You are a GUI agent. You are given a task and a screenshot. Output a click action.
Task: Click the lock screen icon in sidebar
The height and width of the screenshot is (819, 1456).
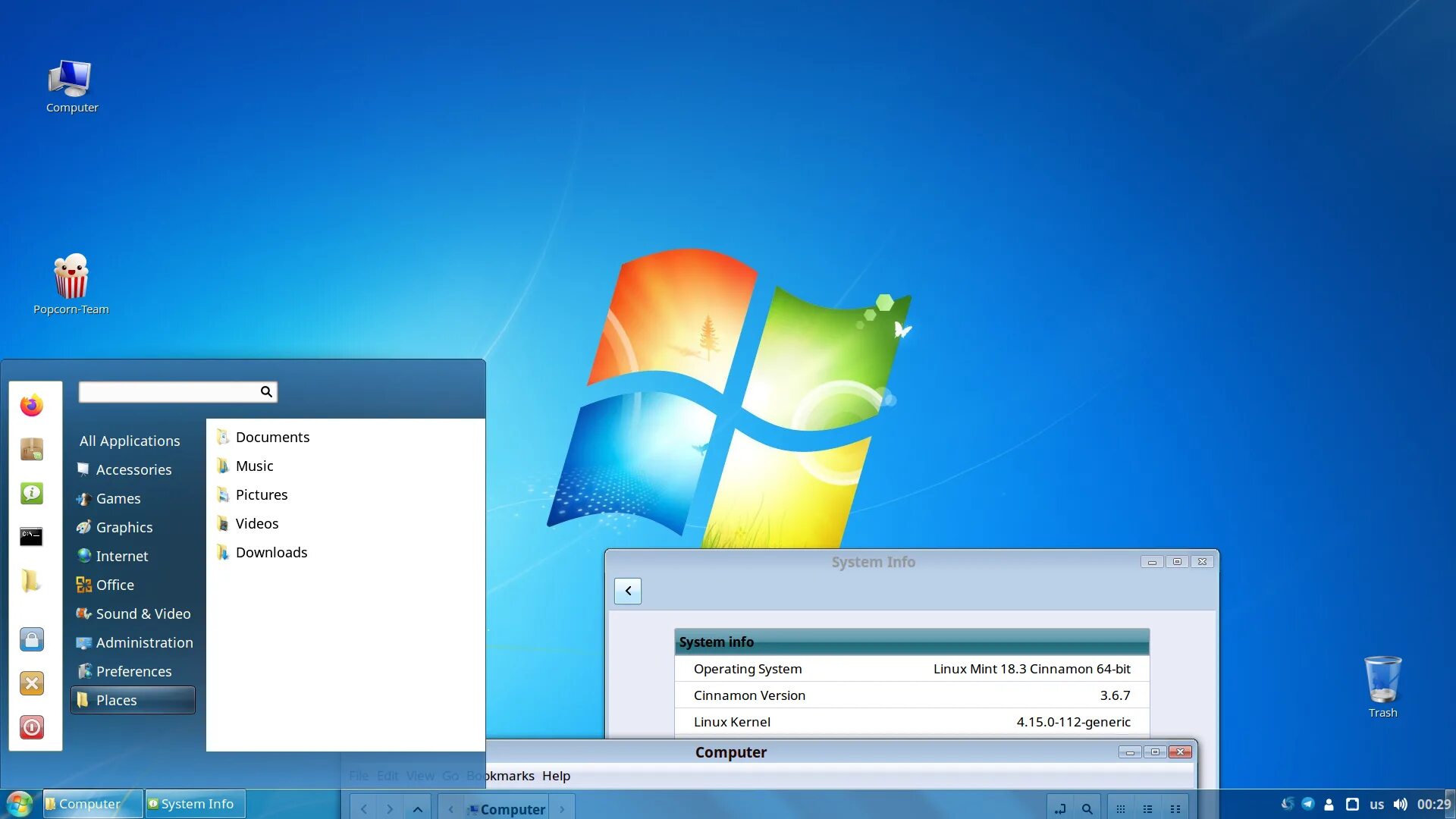[30, 638]
